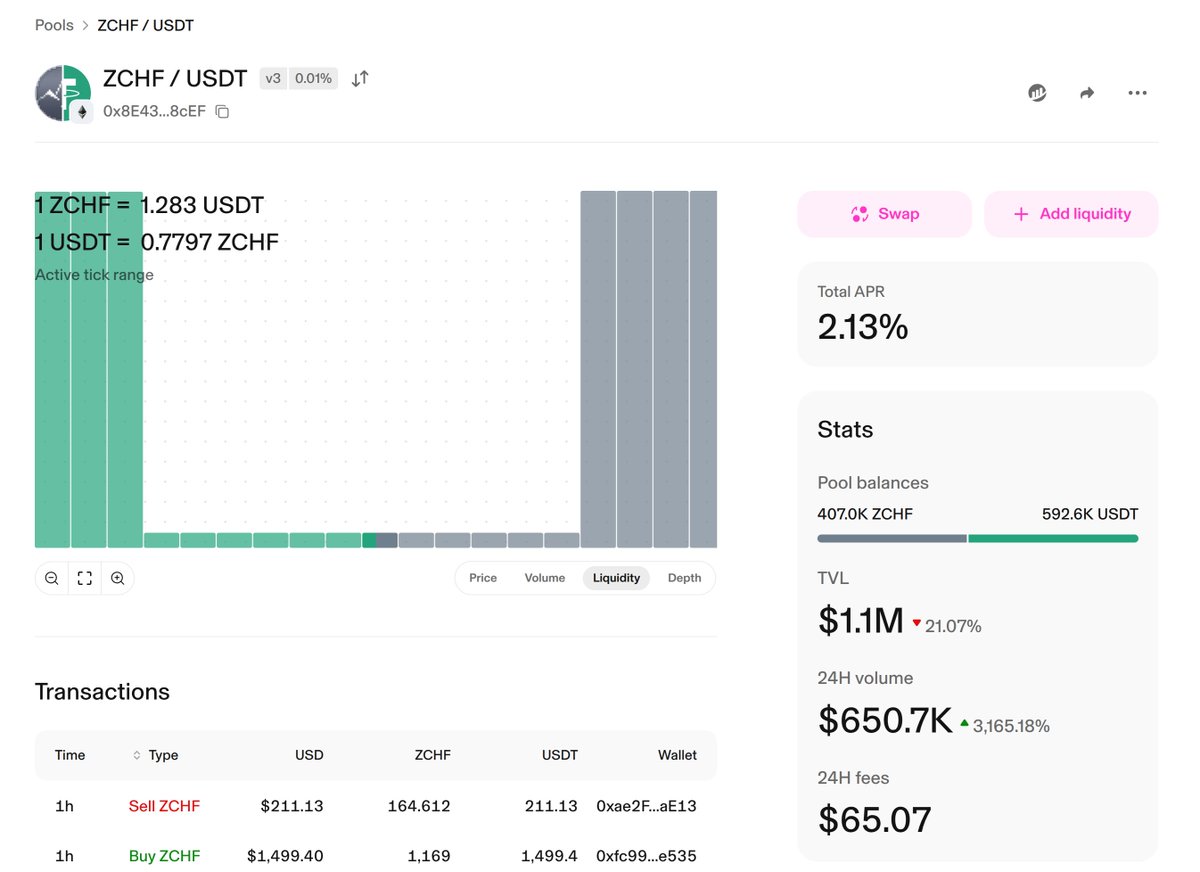Screen dimensions: 1200x872
Task: Copy the pool address 0x8E43...8cEF
Action: tap(222, 112)
